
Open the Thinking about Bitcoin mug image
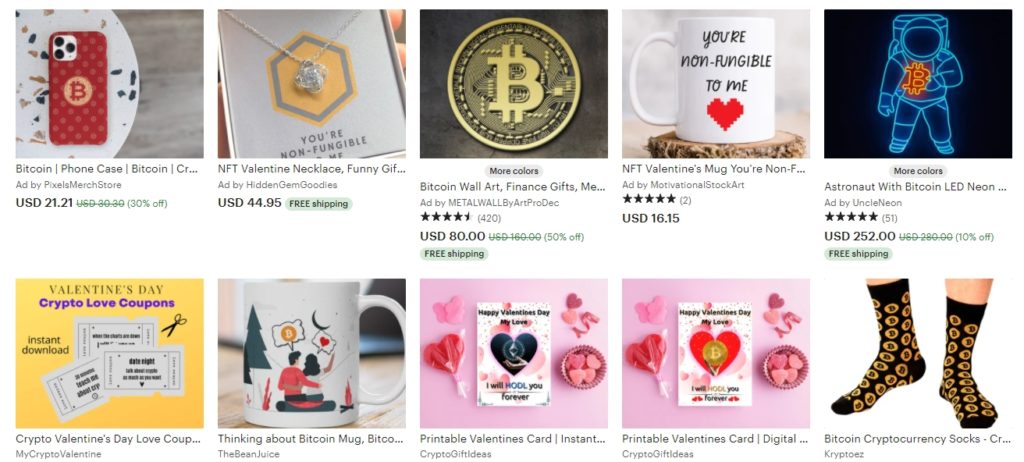tap(312, 354)
